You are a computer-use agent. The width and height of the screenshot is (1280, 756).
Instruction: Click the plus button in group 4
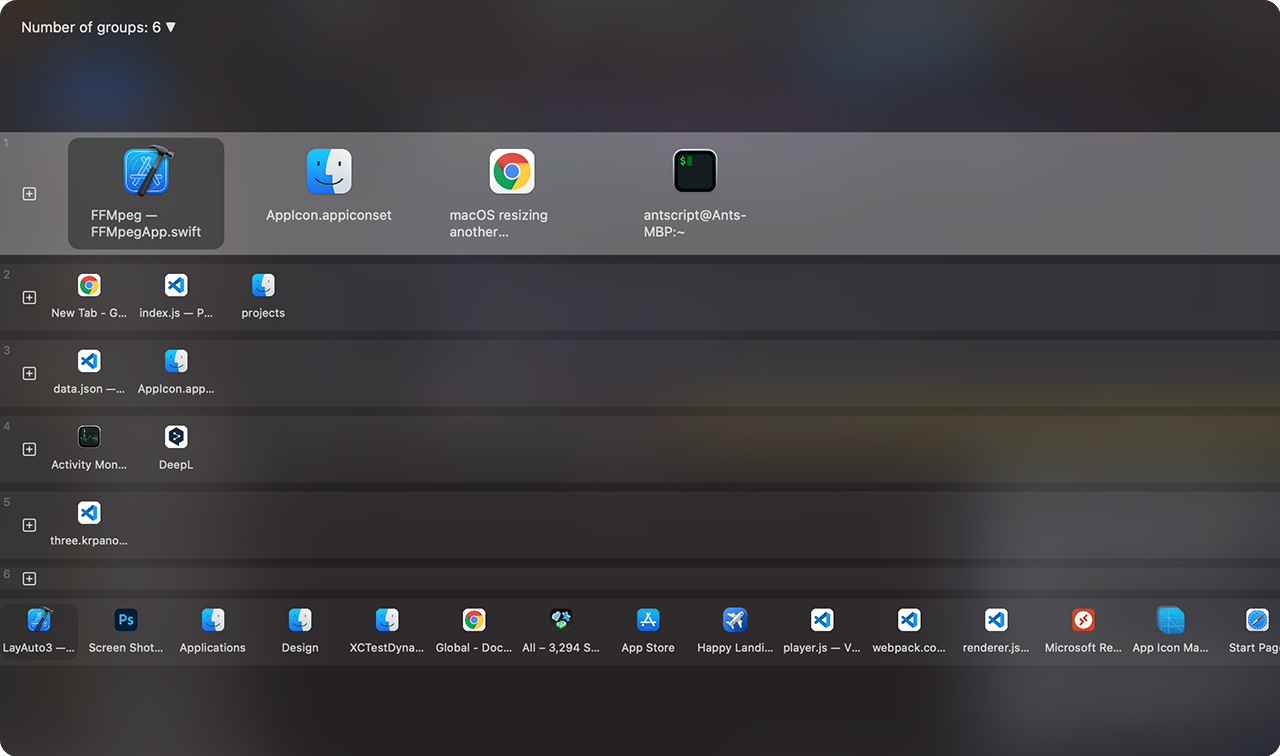pyautogui.click(x=29, y=449)
